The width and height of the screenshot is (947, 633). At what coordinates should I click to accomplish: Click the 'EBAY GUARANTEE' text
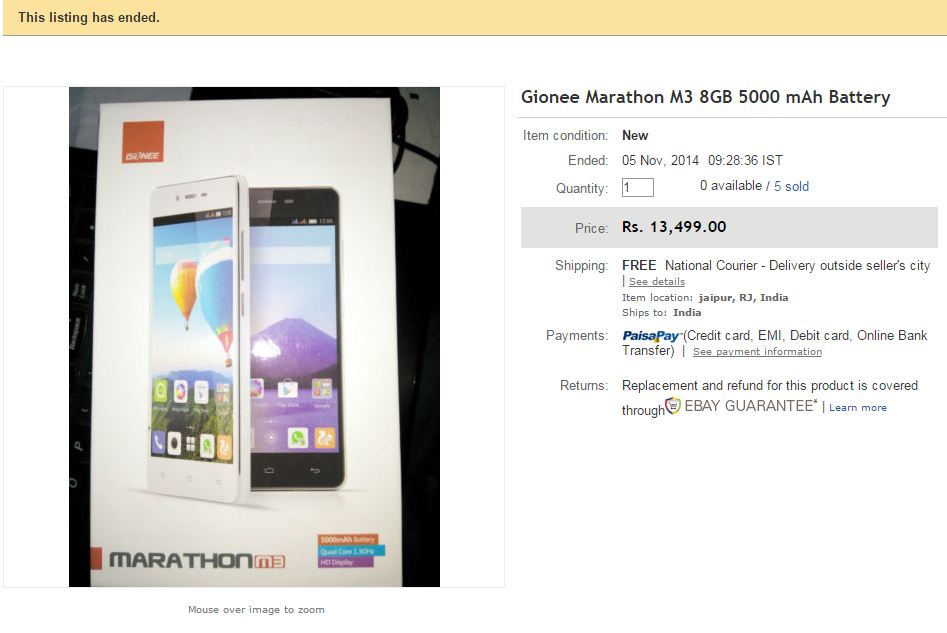pyautogui.click(x=751, y=406)
